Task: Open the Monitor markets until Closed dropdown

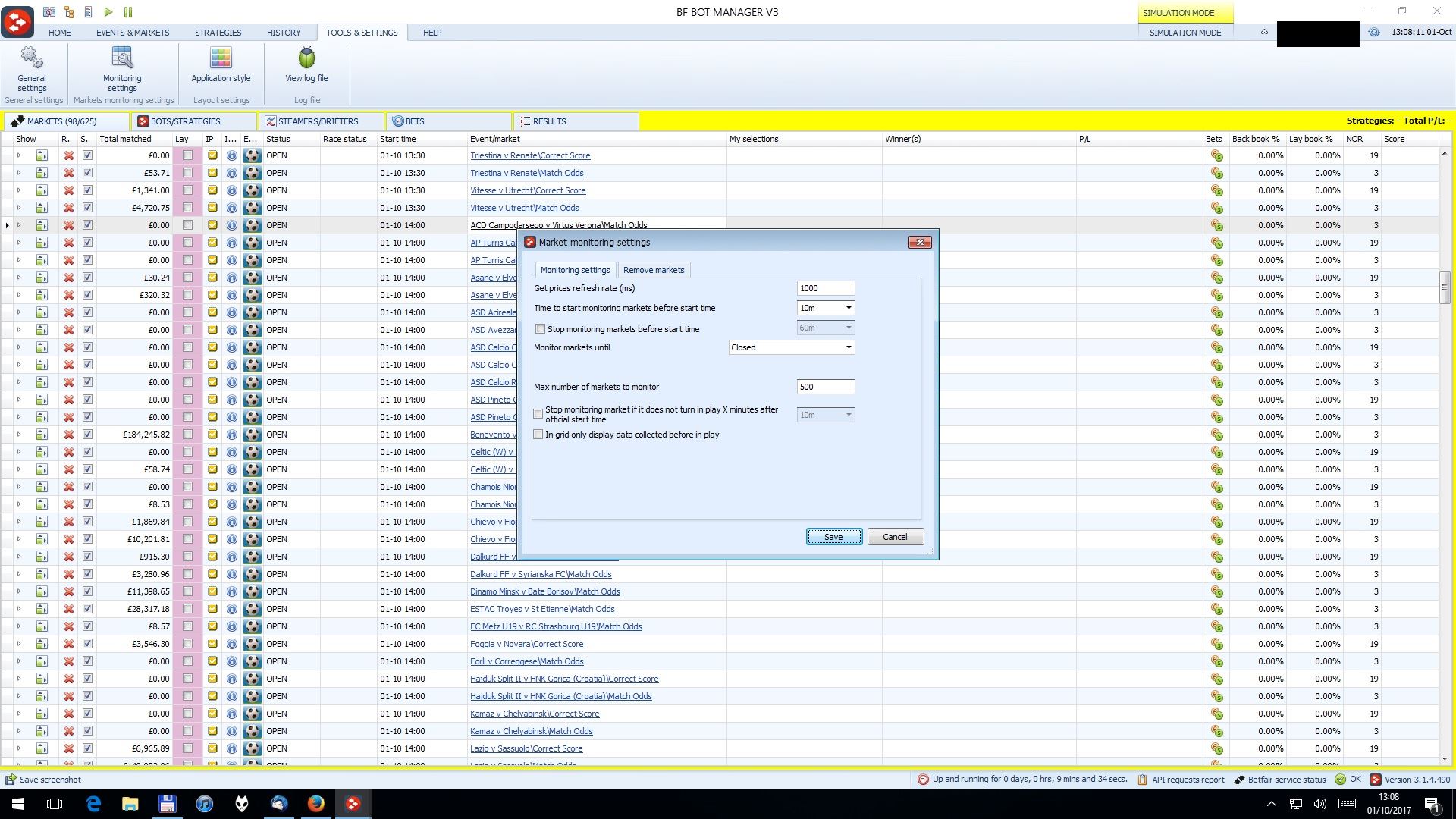Action: 849,347
